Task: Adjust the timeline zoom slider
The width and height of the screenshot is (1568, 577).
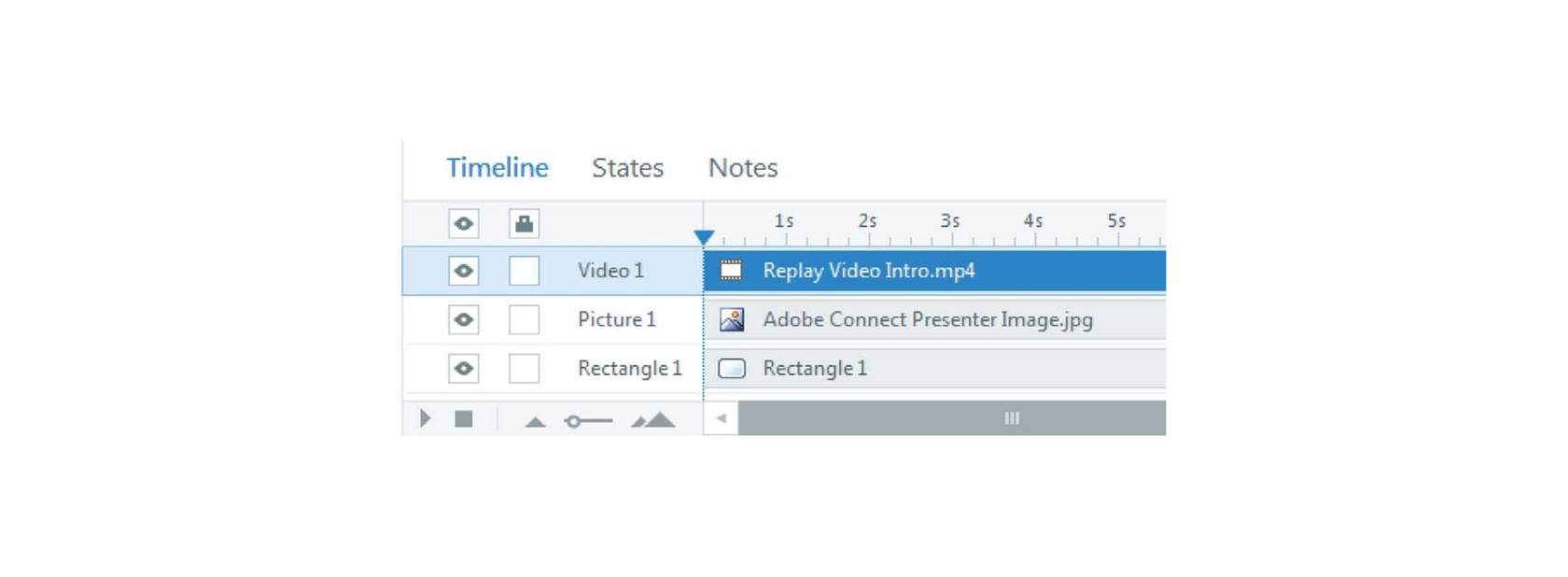Action: pos(588,421)
